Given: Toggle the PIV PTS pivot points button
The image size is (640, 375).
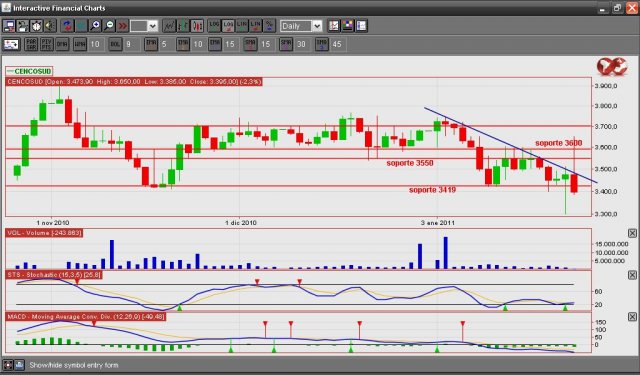Looking at the screenshot, I should tap(47, 44).
